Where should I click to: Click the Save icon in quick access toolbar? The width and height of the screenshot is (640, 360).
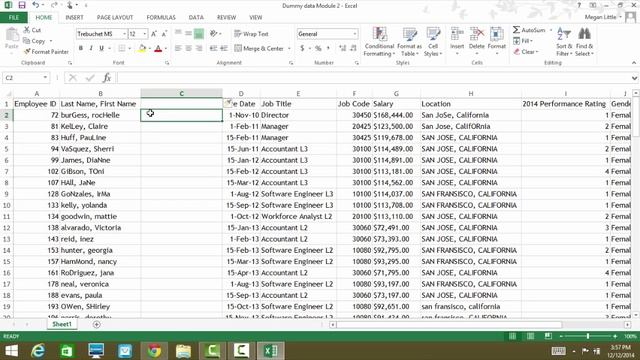click(x=22, y=5)
